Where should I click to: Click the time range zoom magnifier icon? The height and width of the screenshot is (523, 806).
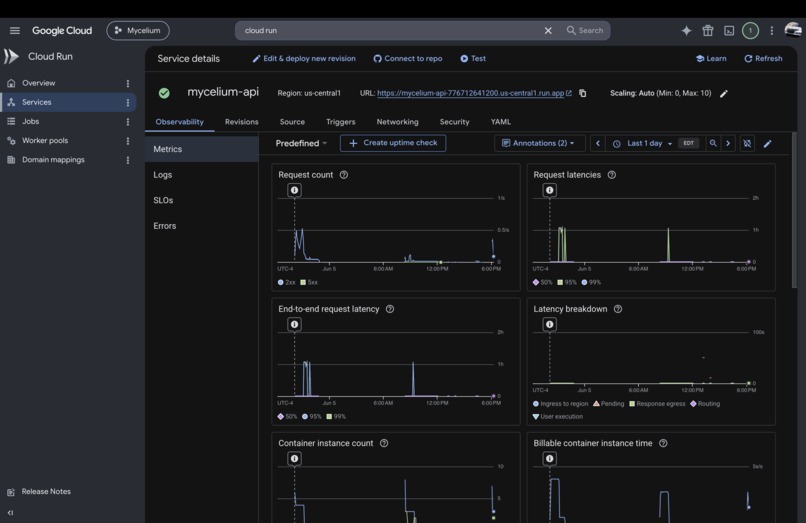(x=713, y=143)
